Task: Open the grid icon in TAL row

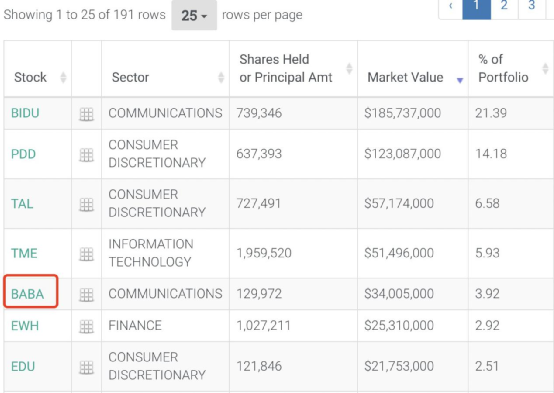Action: [x=87, y=204]
